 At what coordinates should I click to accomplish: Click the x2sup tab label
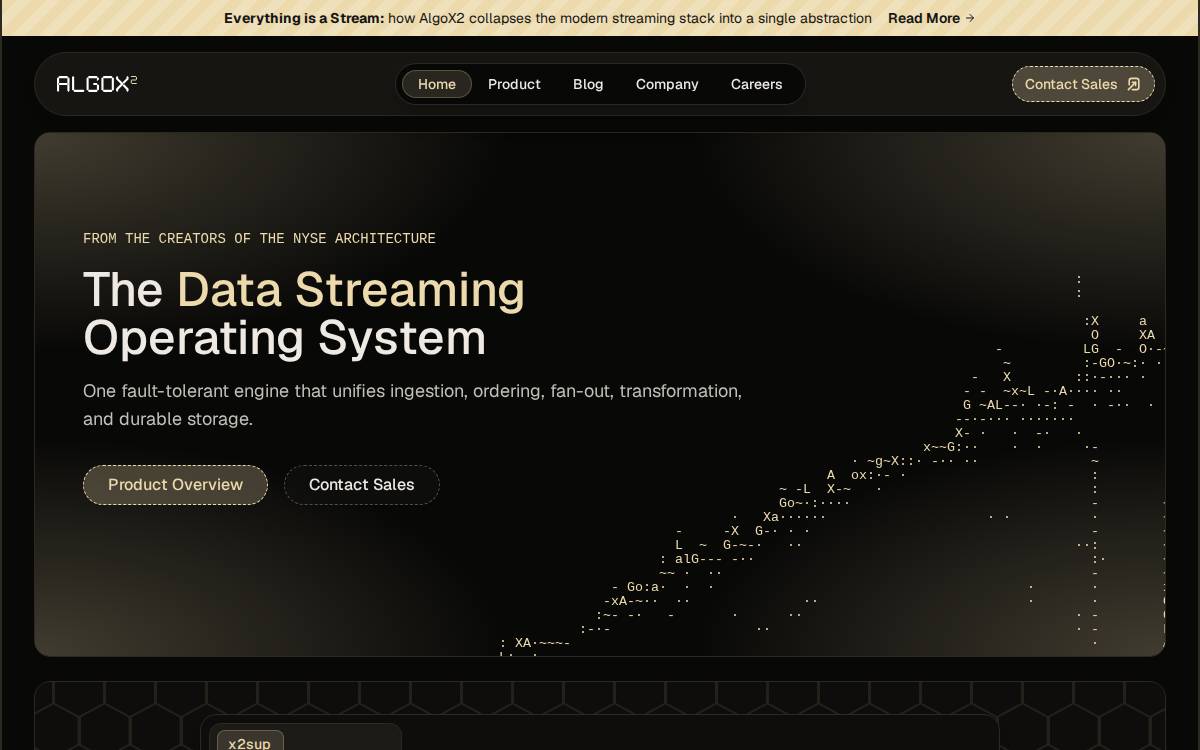[250, 742]
